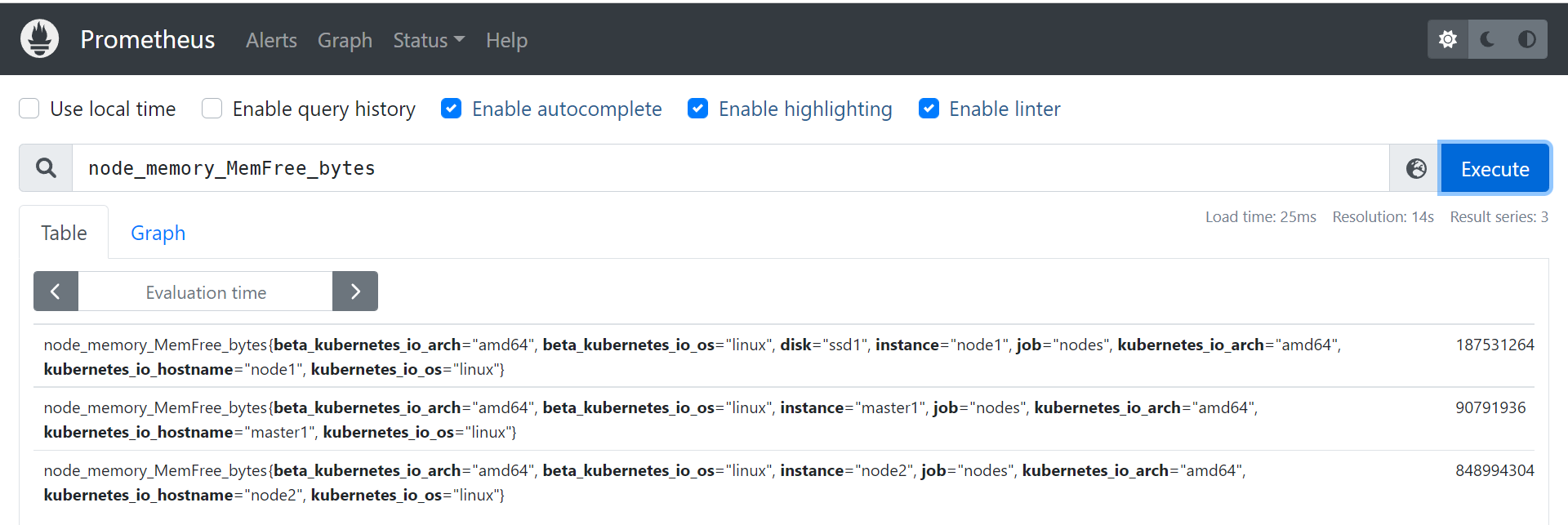
Task: Enable query history checkbox
Action: 212,109
